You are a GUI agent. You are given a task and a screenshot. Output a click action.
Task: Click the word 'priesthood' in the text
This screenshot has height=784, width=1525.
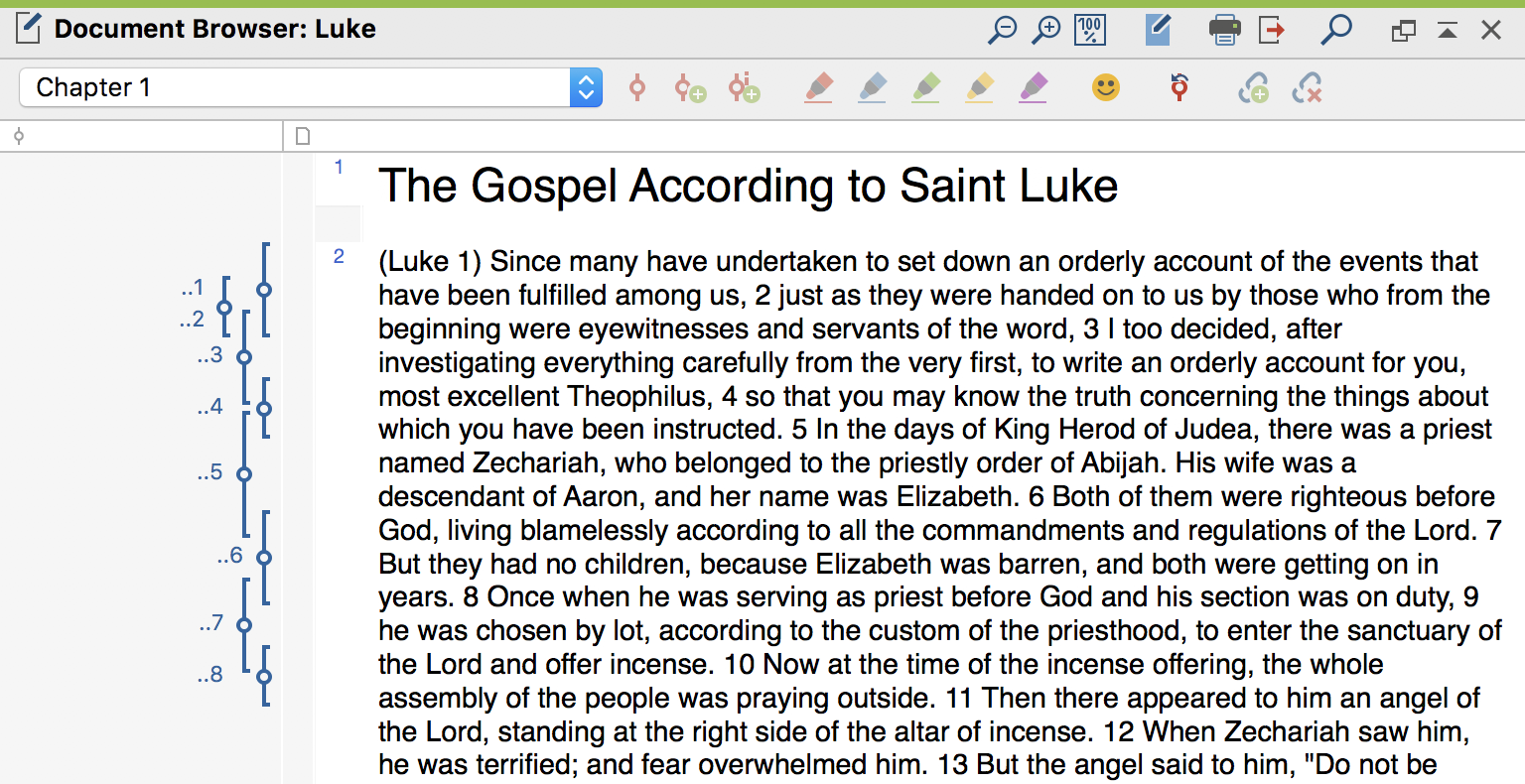pyautogui.click(x=1115, y=631)
